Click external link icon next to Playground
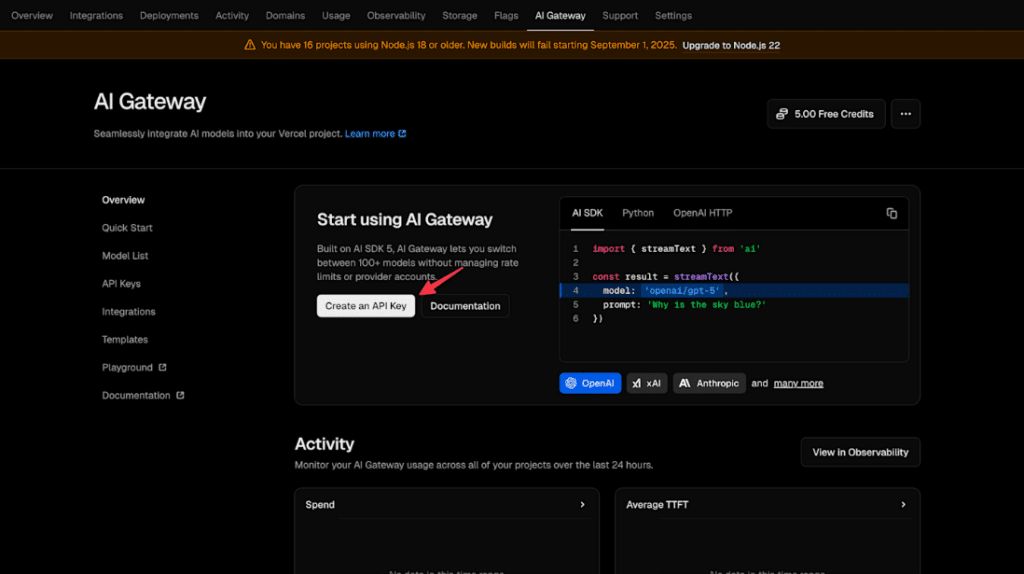Screen dimensions: 1024x574 coord(163,367)
